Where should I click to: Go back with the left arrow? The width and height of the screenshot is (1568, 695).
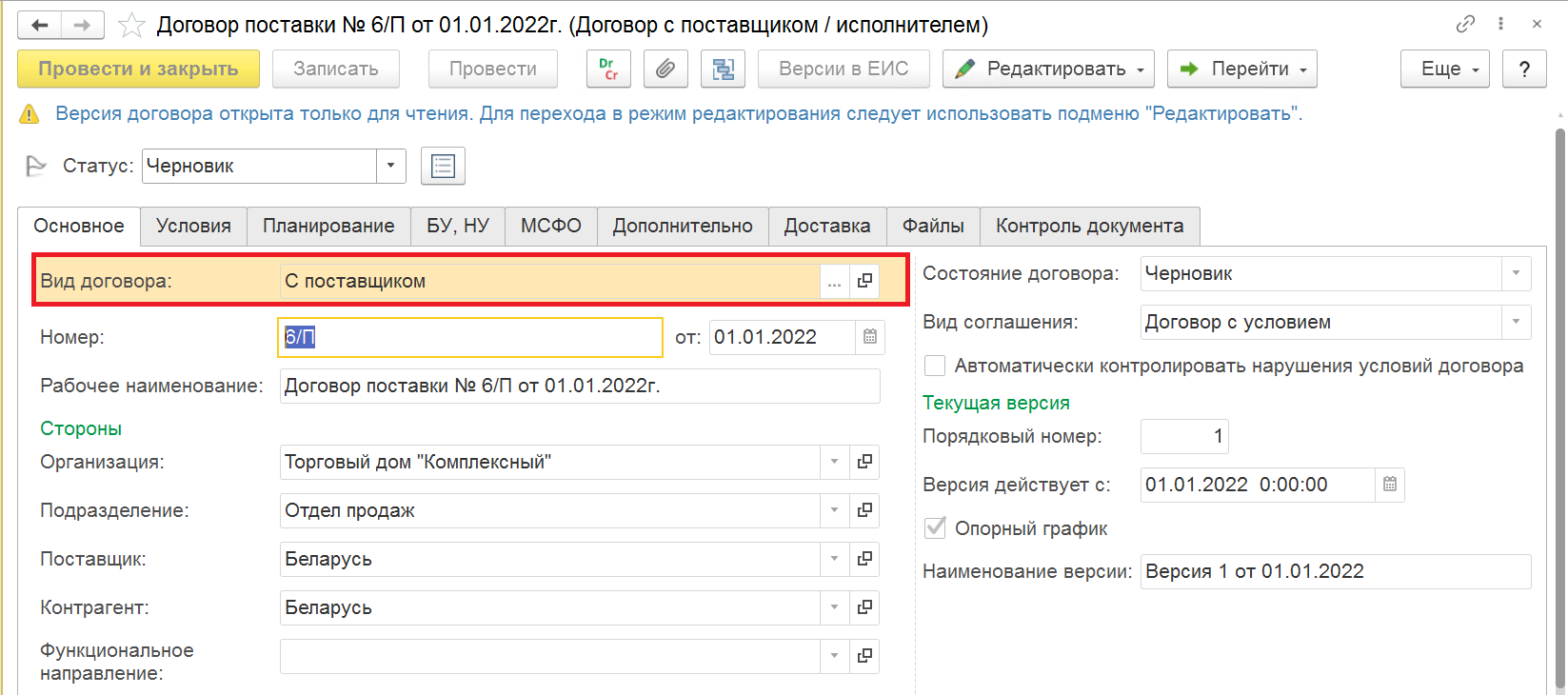coord(40,25)
